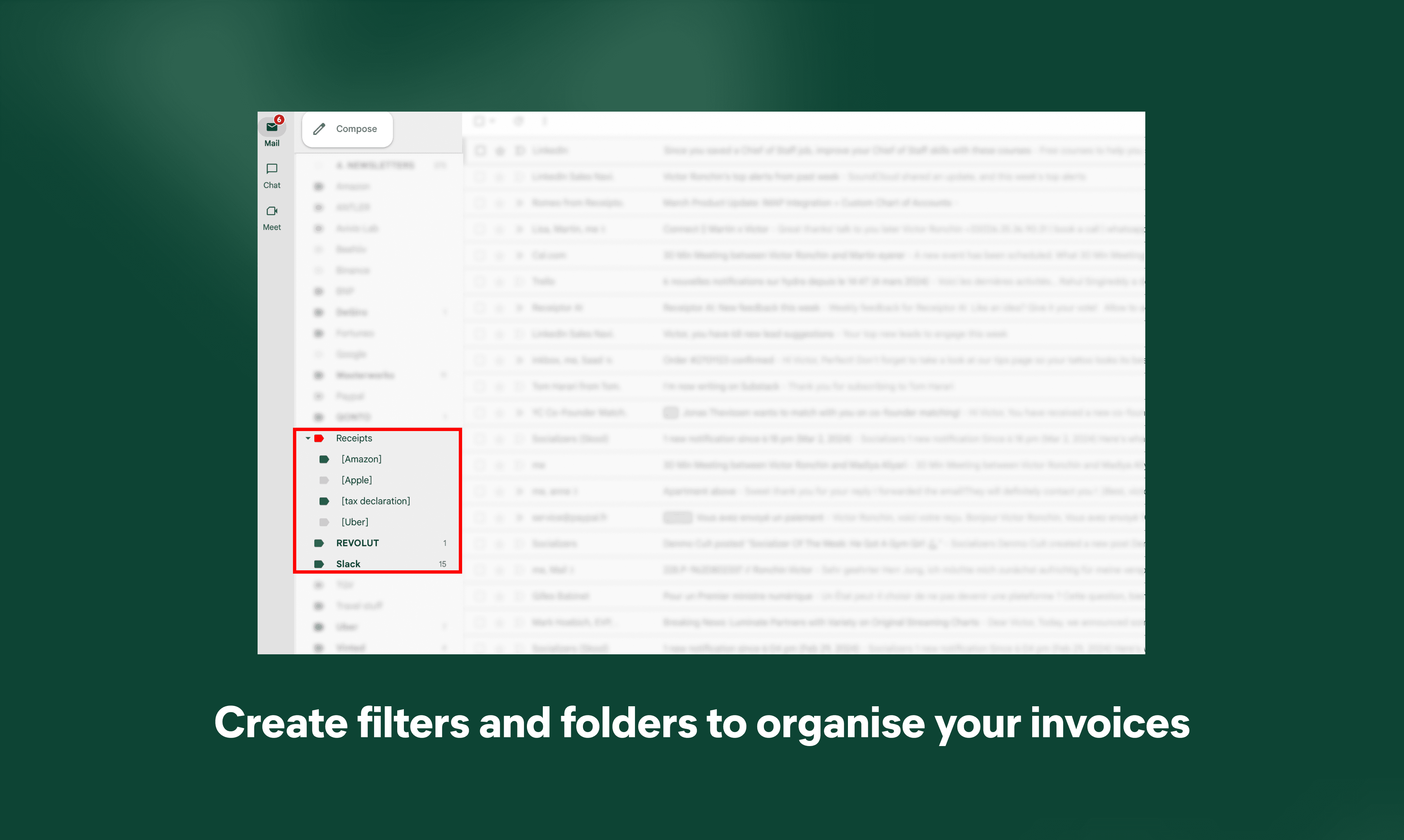
Task: Click the gray tag icon beside [Uber]
Action: pyautogui.click(x=324, y=521)
